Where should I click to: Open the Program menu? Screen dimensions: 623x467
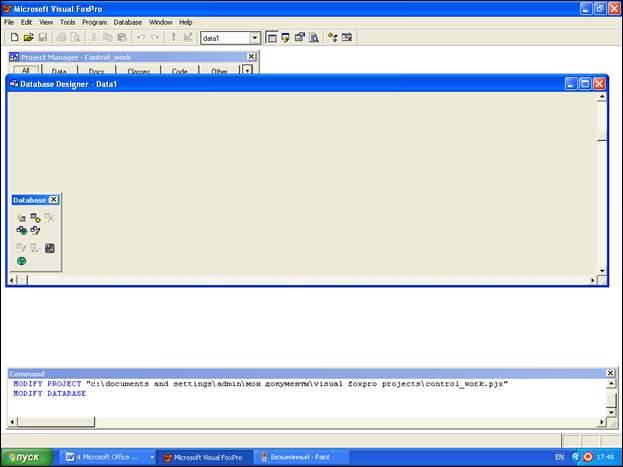coord(95,22)
